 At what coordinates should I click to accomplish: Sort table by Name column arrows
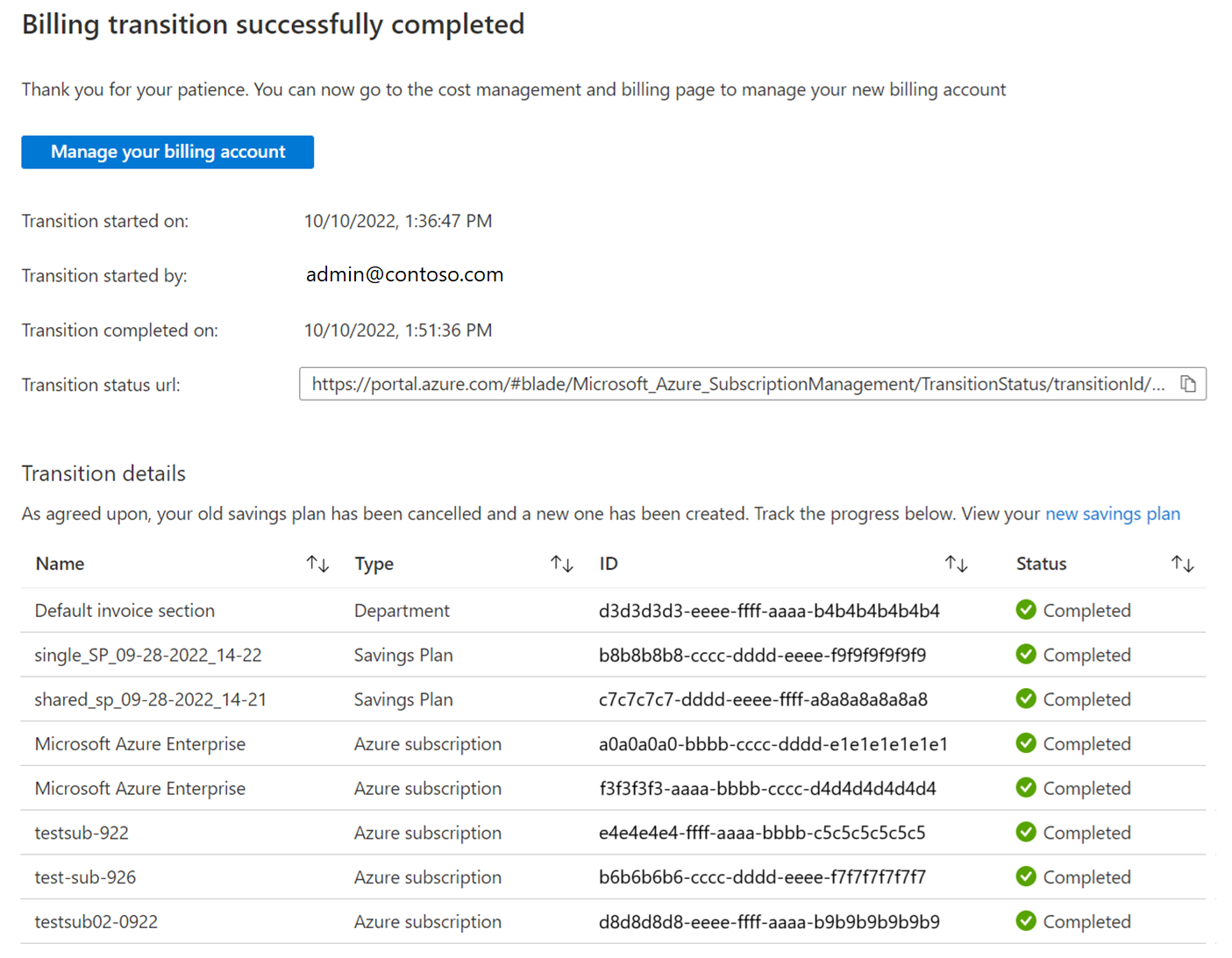[317, 564]
